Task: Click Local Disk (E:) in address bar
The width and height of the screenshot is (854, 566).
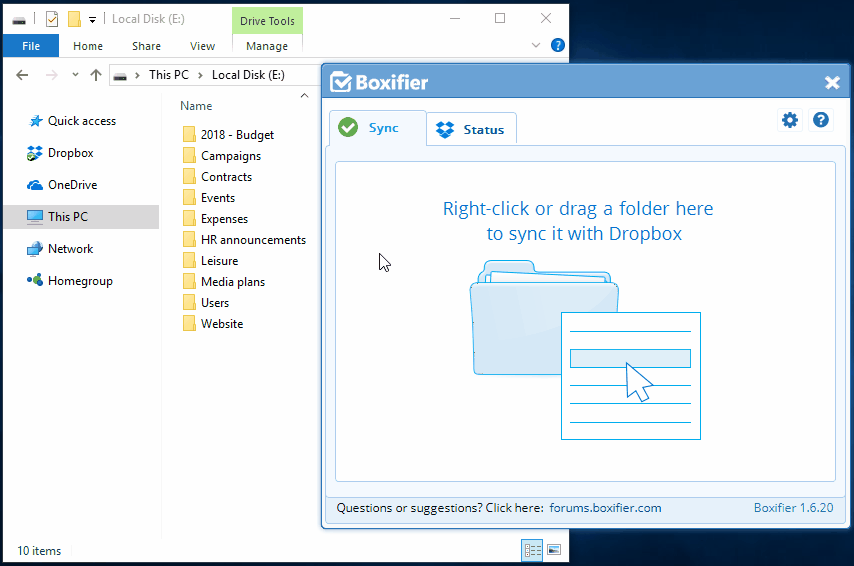Action: [248, 75]
